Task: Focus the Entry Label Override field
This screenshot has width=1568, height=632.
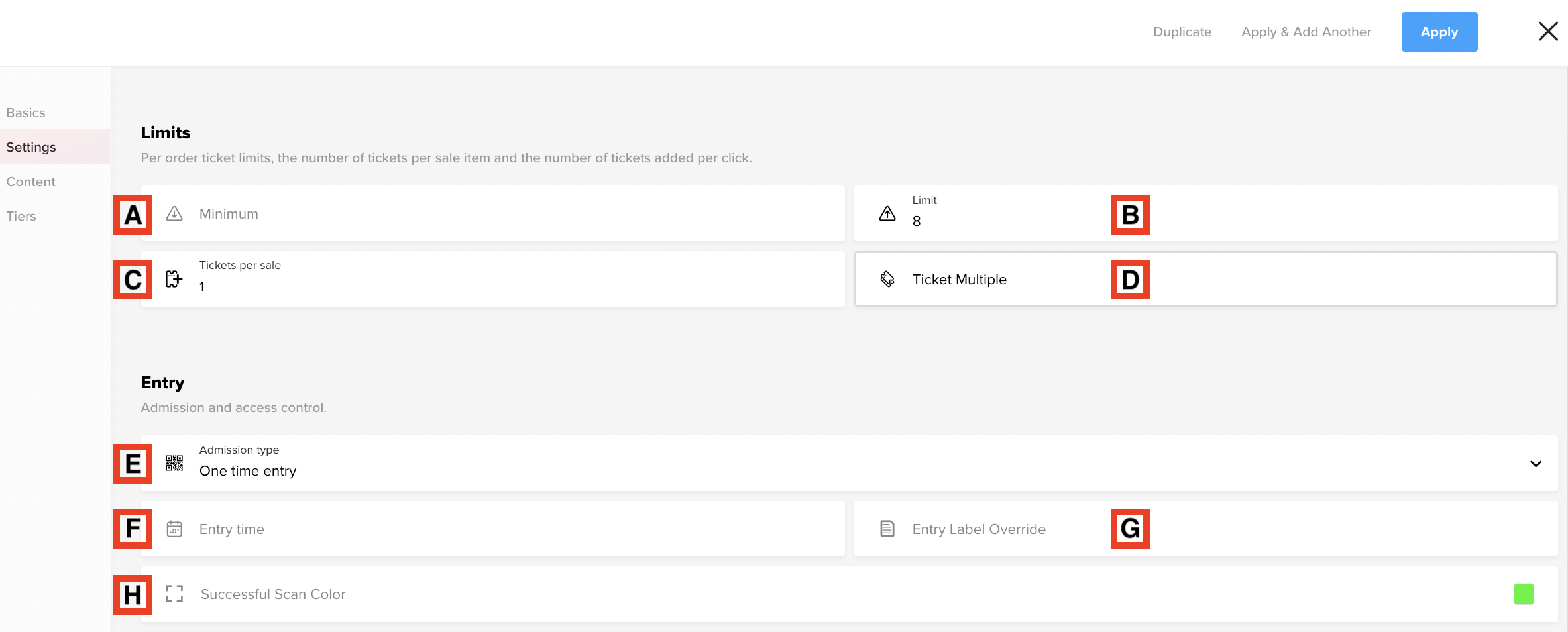Action: [x=1205, y=529]
